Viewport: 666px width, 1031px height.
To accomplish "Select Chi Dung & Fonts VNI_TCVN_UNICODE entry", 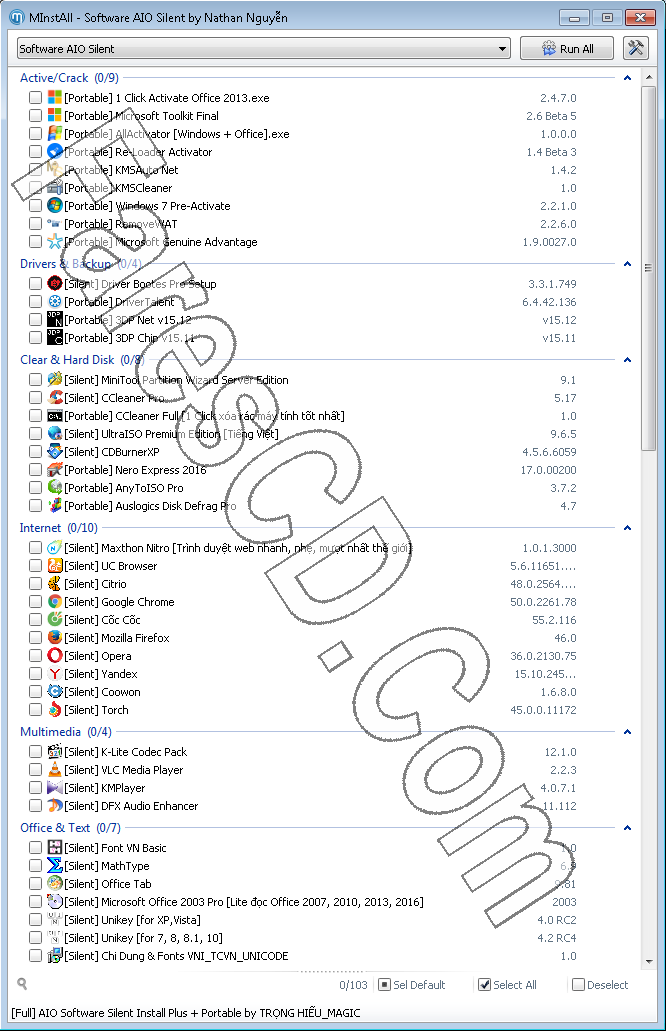I will [x=176, y=955].
